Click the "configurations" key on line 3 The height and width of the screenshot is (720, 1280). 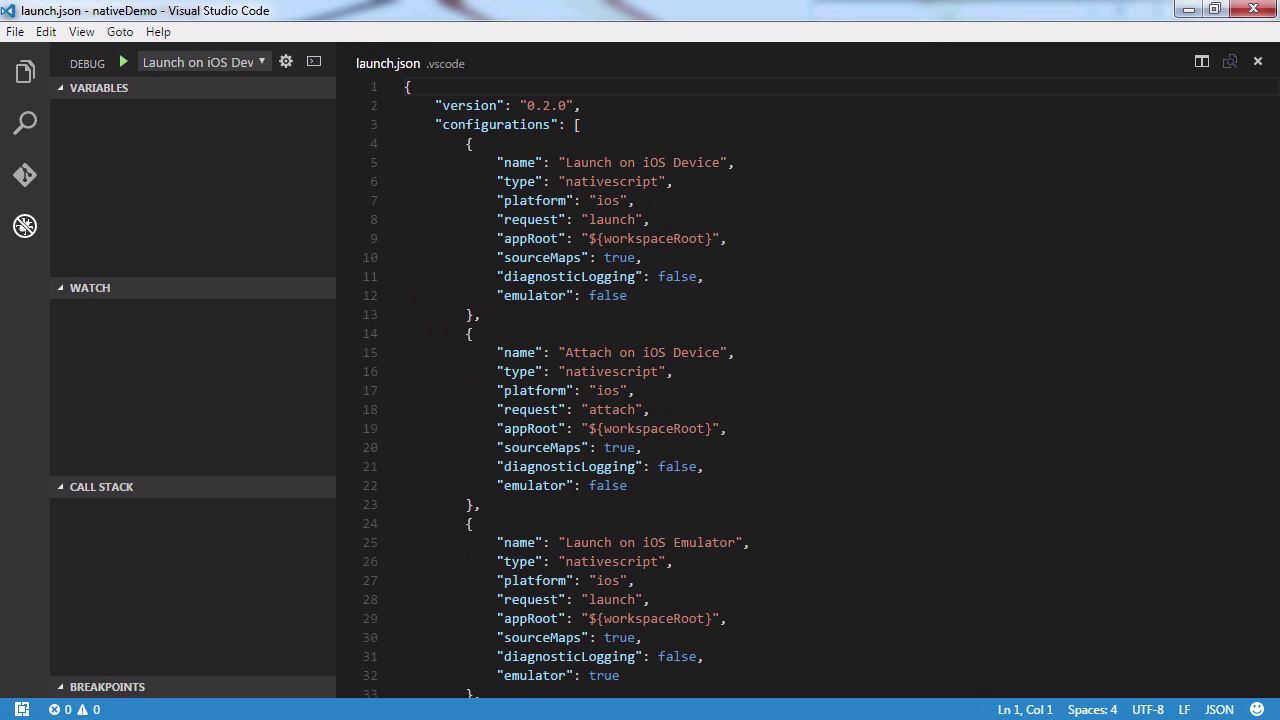point(496,124)
